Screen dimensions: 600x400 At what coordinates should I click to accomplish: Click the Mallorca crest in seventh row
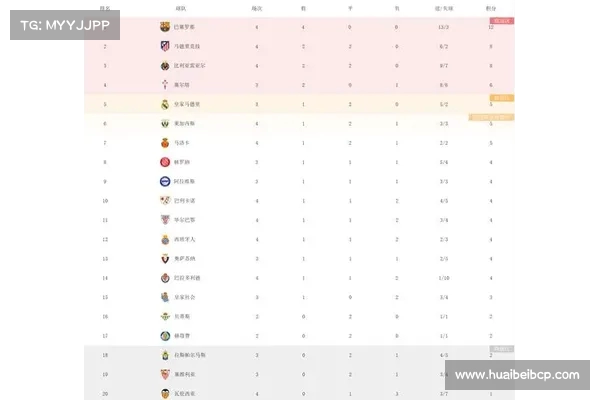pyautogui.click(x=165, y=143)
